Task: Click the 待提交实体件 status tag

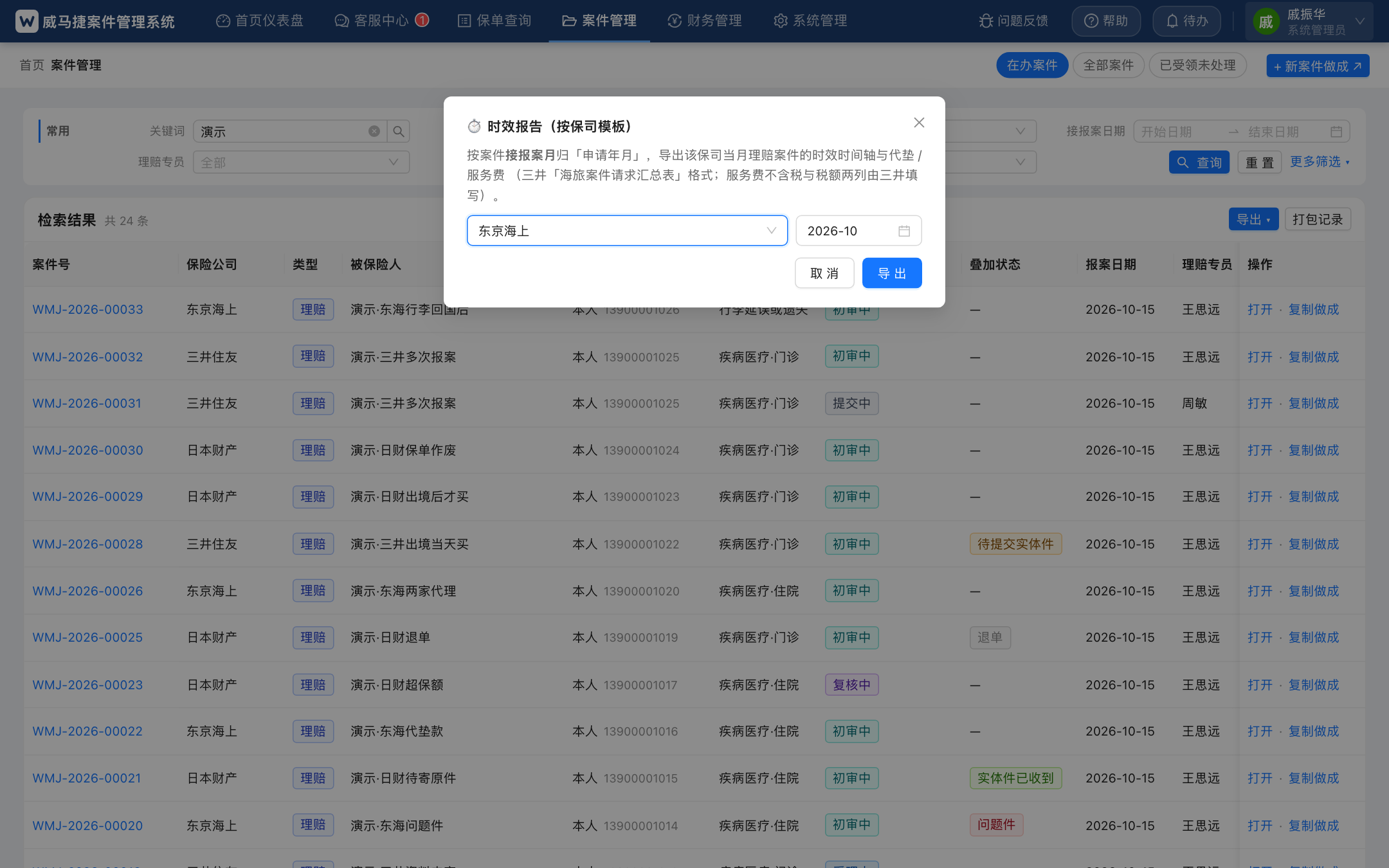Action: pyautogui.click(x=1015, y=544)
